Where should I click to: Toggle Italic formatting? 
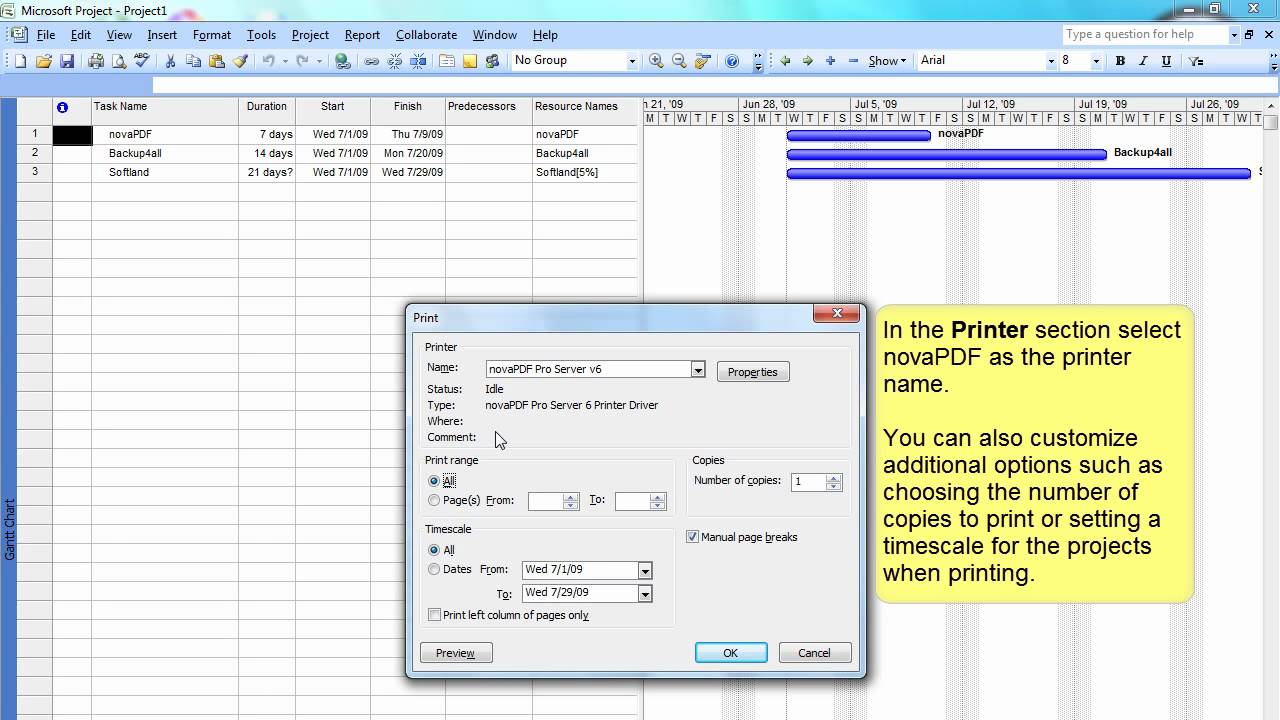tap(1143, 61)
